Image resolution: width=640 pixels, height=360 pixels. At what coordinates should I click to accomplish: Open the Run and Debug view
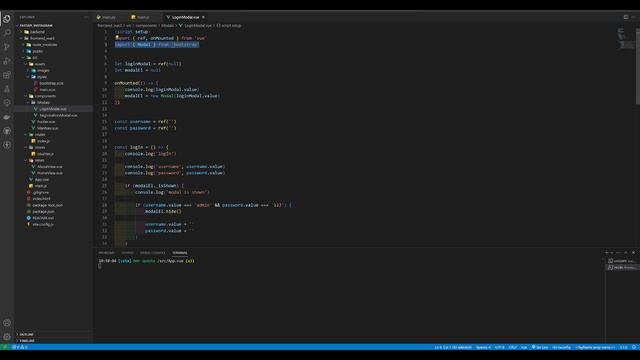tap(7, 61)
